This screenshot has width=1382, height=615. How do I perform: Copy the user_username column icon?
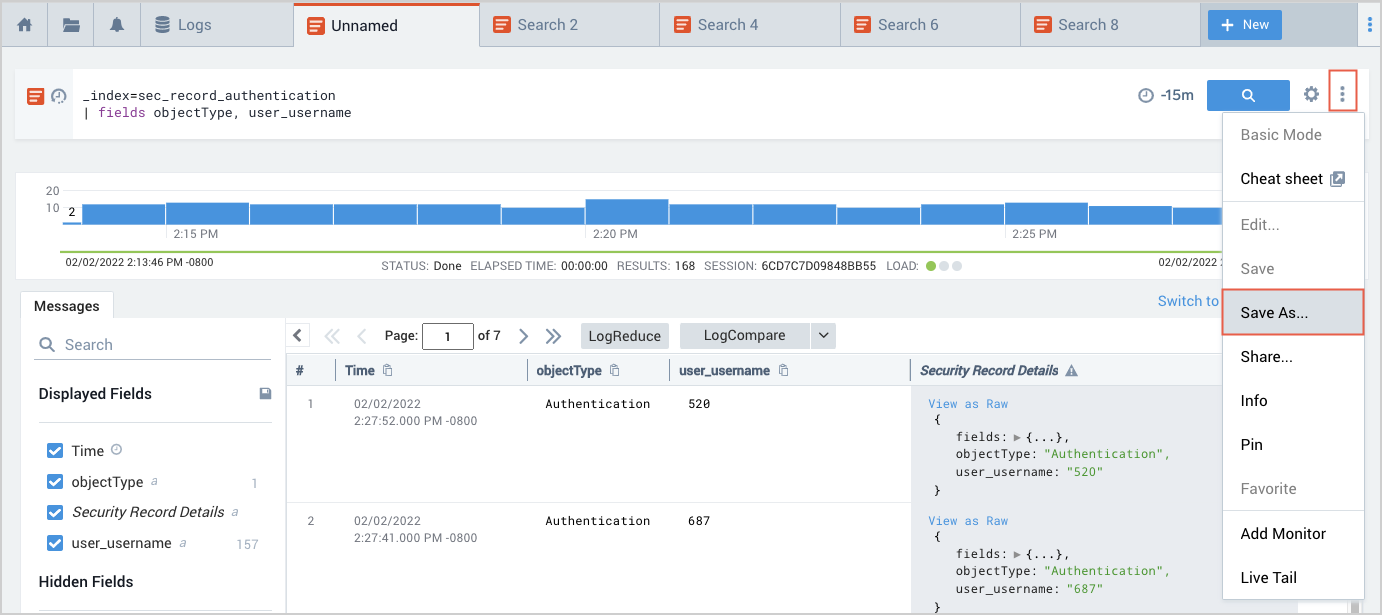[784, 370]
